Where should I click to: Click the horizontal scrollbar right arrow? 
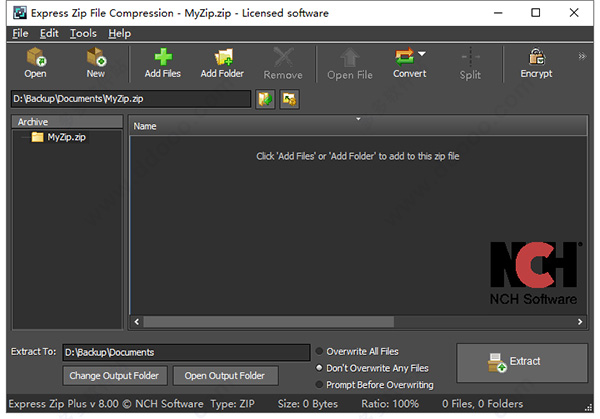click(x=580, y=322)
